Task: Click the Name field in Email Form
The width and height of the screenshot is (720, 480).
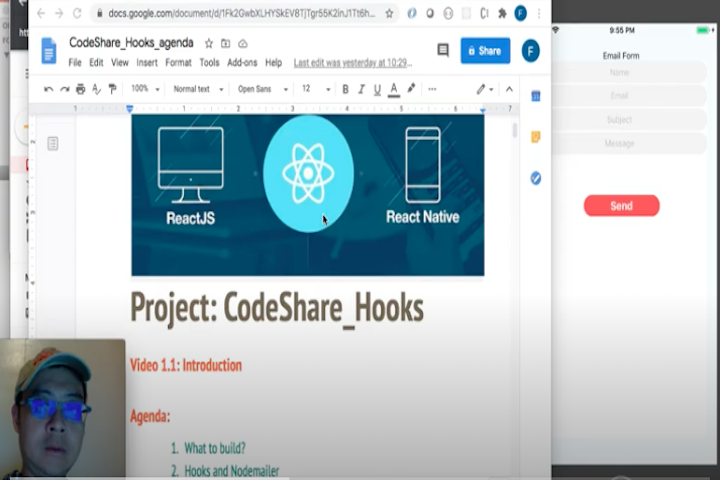Action: click(x=629, y=73)
